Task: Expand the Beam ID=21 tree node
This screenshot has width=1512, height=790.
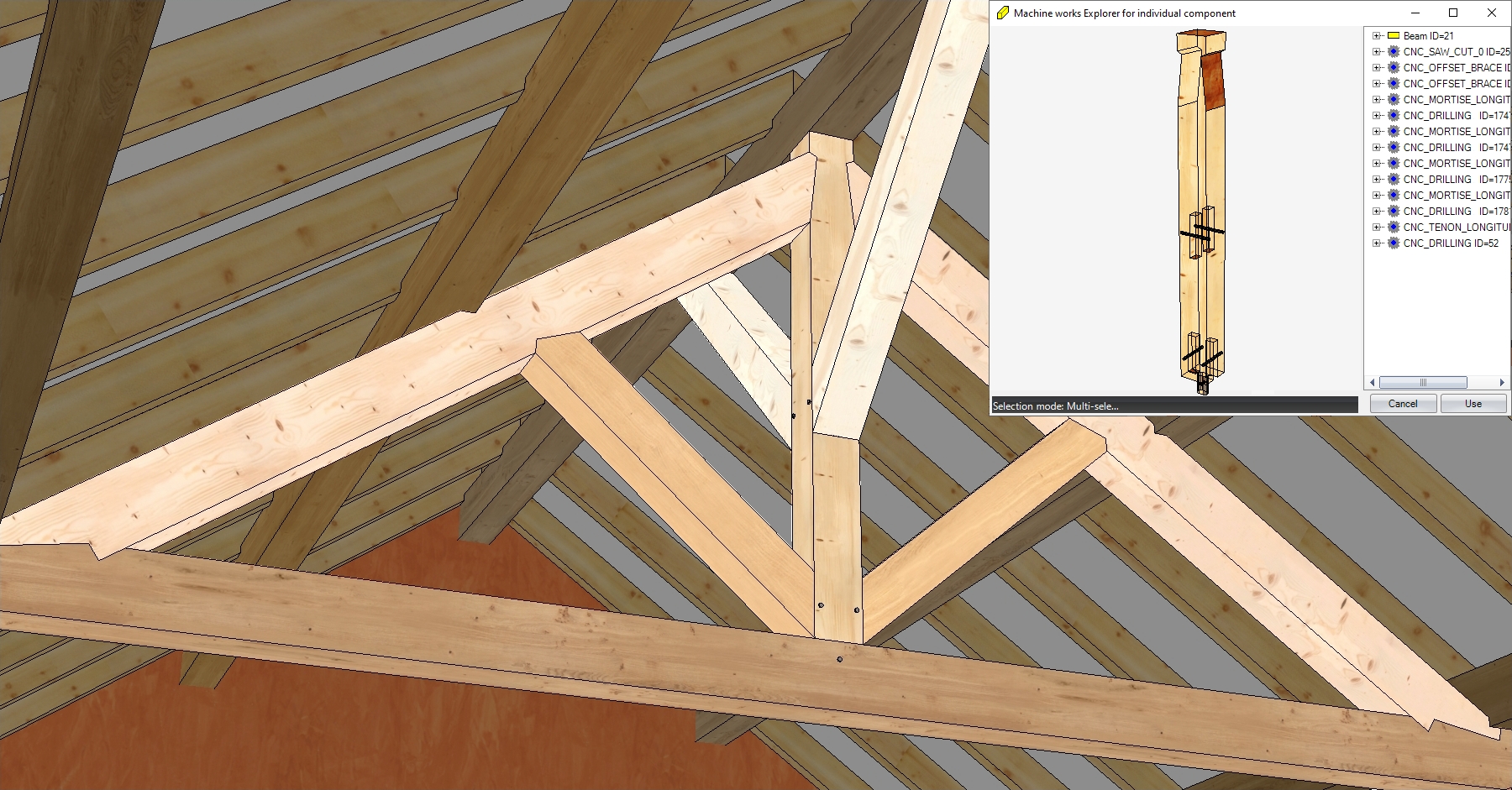Action: 1376,36
